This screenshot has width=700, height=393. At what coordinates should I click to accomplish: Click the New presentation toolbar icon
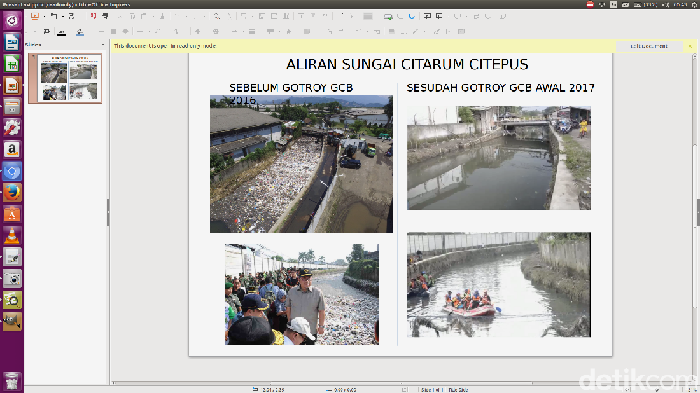34,17
